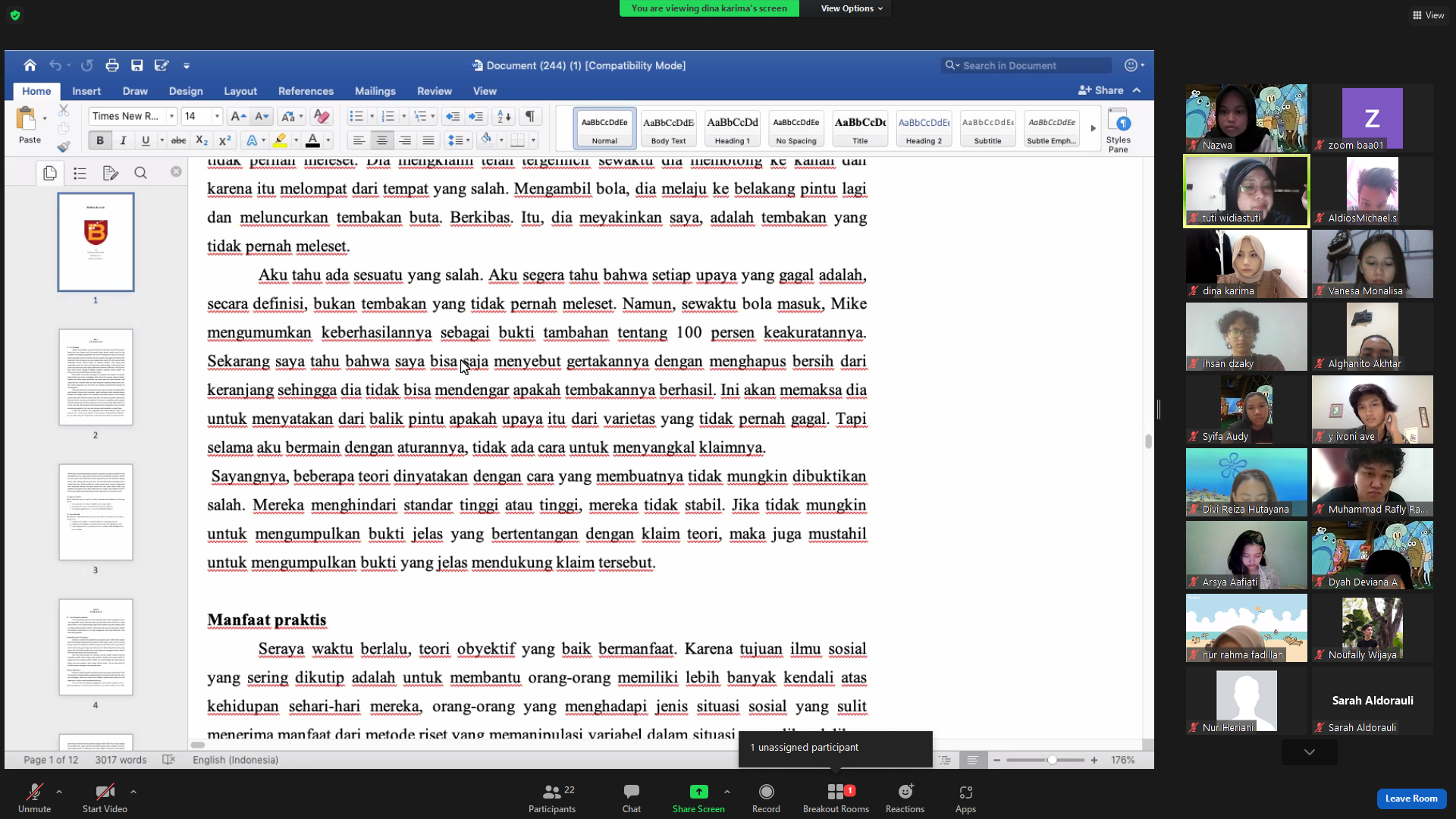Click the Unmute button
The image size is (1456, 819).
(35, 799)
